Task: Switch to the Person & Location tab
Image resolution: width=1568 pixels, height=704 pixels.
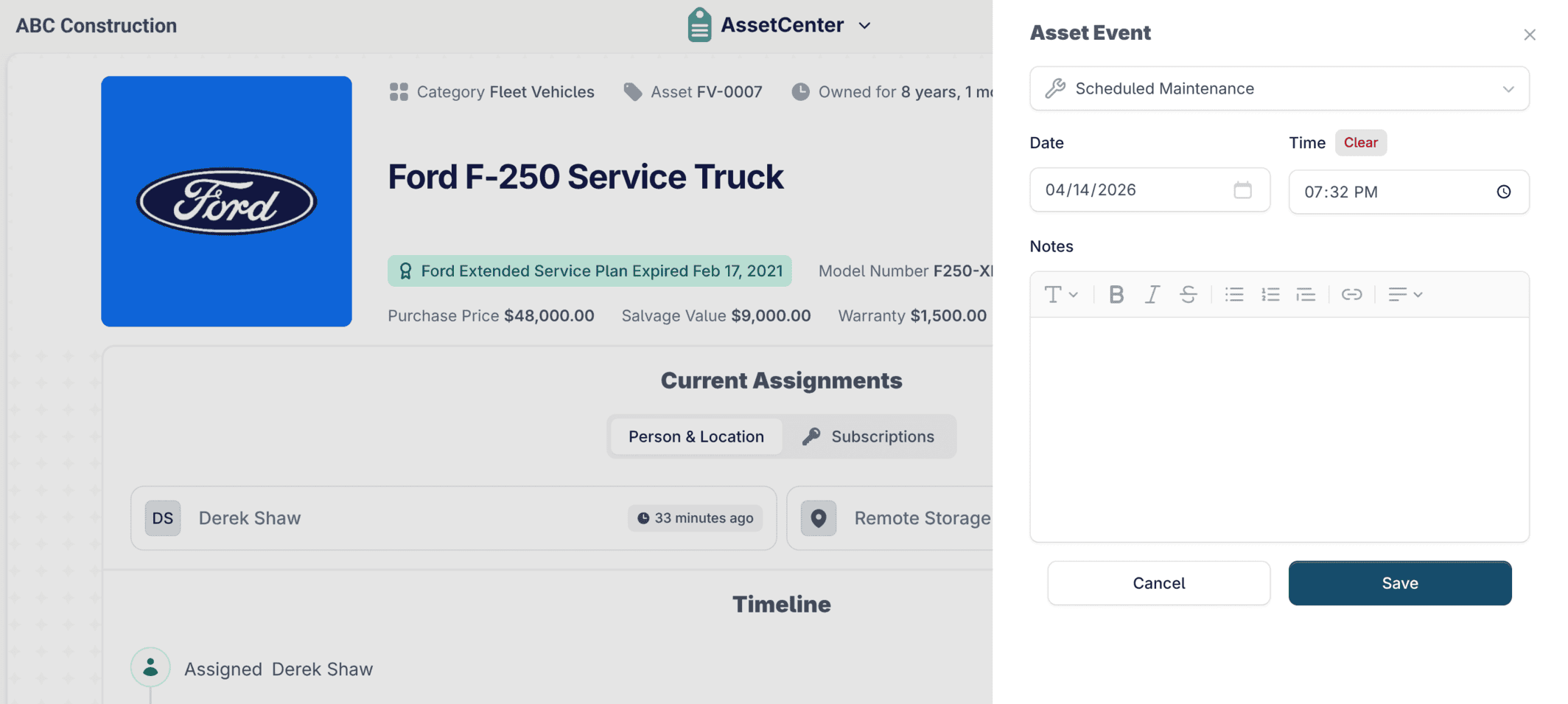Action: [x=696, y=436]
